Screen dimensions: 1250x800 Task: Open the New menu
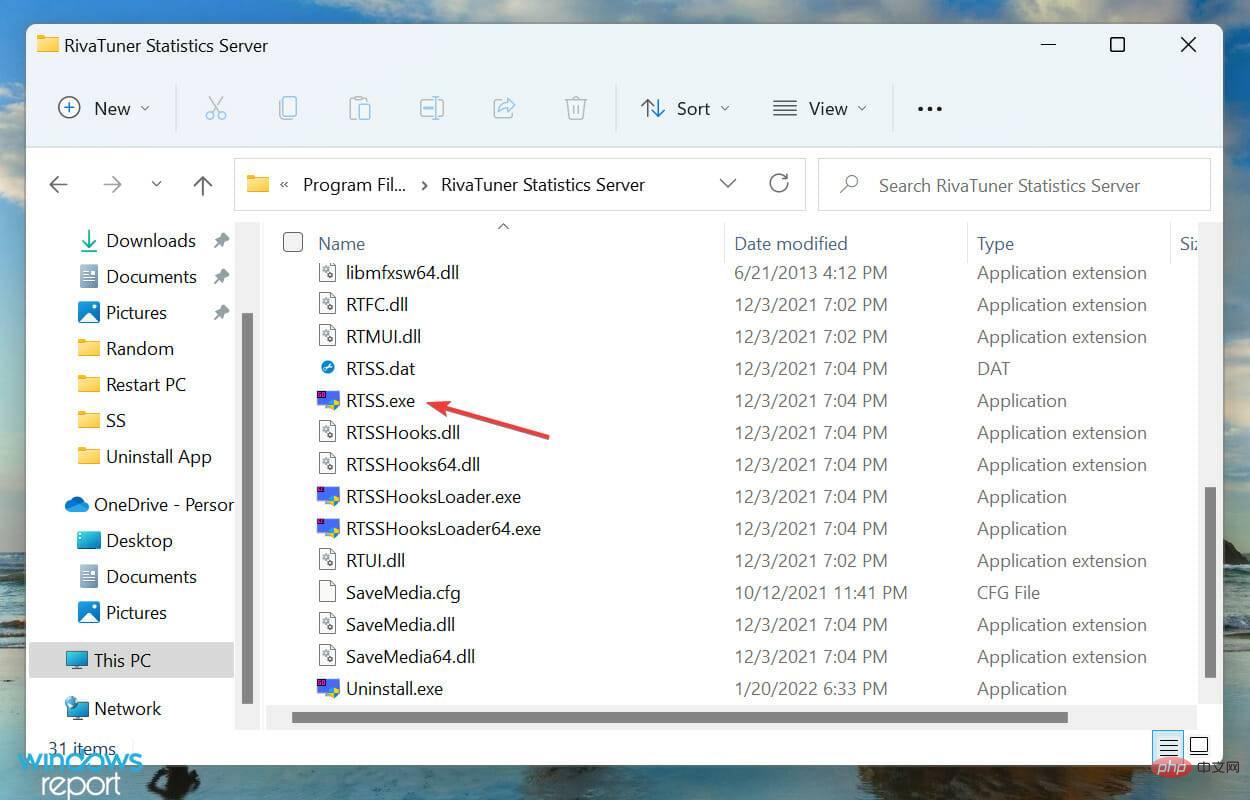pos(103,108)
